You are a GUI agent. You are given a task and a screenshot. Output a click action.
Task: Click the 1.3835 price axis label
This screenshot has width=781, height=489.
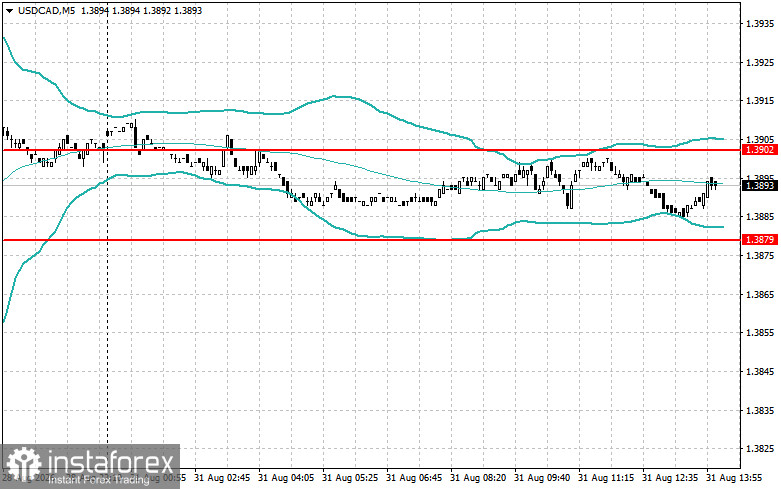[761, 410]
